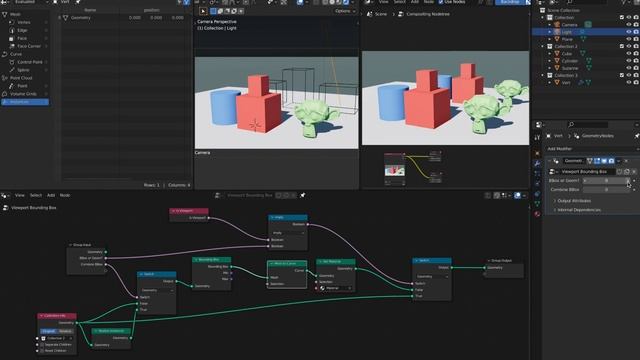Click Collection 2 icon in outliner
Screen dimensions: 640x360
click(550, 47)
